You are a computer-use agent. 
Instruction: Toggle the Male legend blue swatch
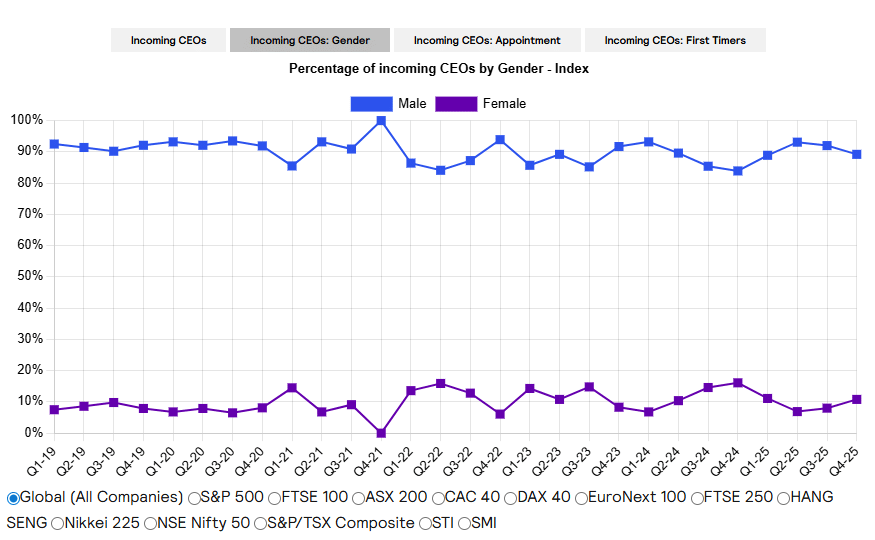coord(371,104)
